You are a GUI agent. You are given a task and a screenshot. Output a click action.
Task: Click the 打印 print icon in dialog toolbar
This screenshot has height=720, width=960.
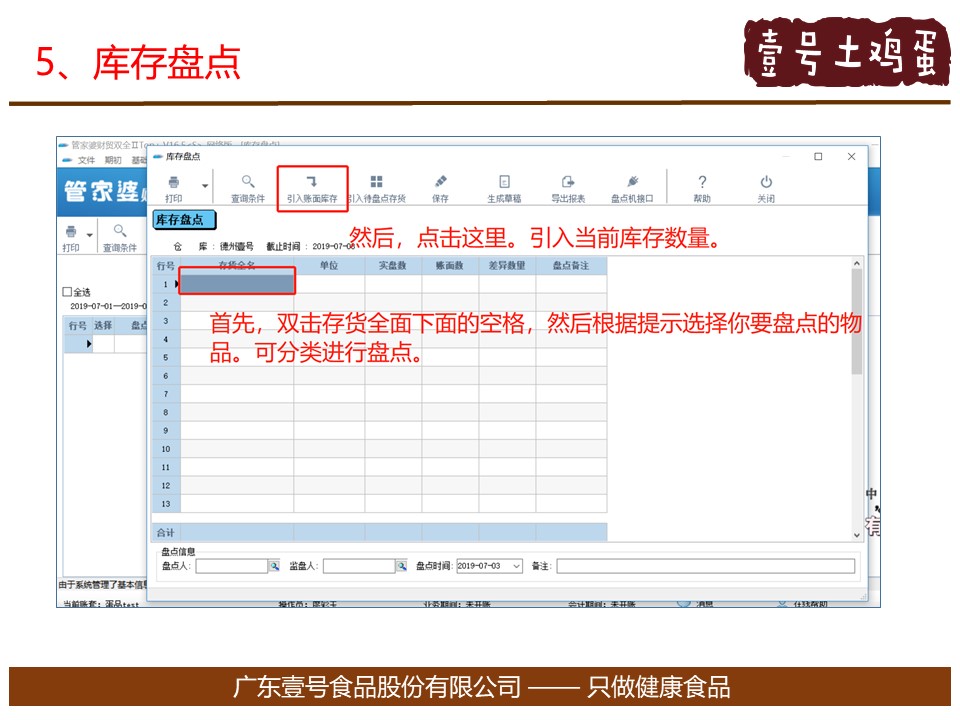[x=174, y=183]
